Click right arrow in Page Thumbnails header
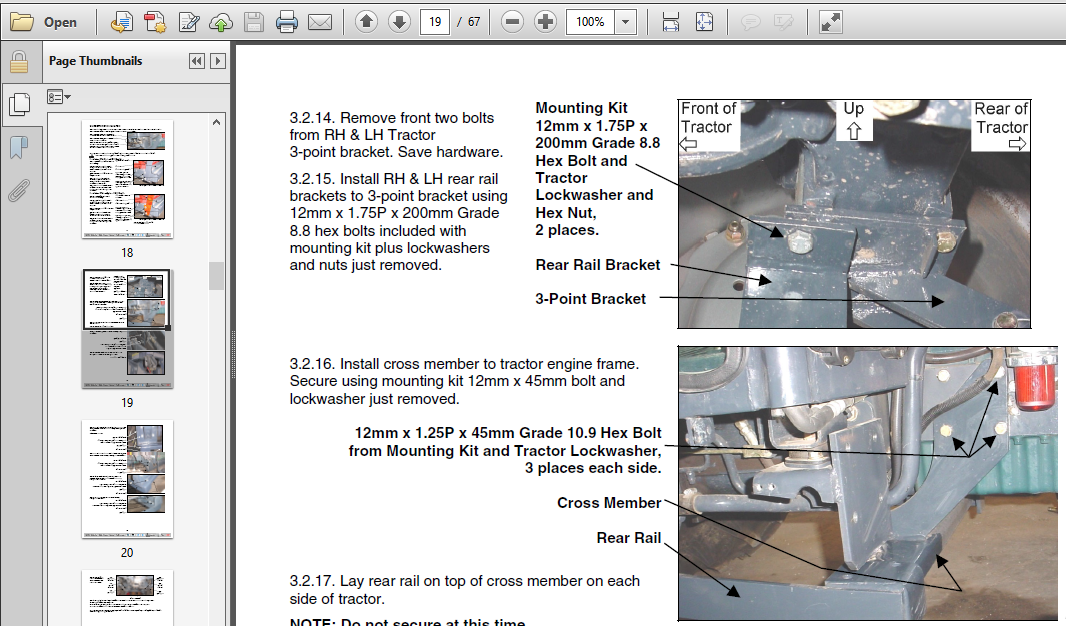This screenshot has height=626, width=1066. coord(218,61)
